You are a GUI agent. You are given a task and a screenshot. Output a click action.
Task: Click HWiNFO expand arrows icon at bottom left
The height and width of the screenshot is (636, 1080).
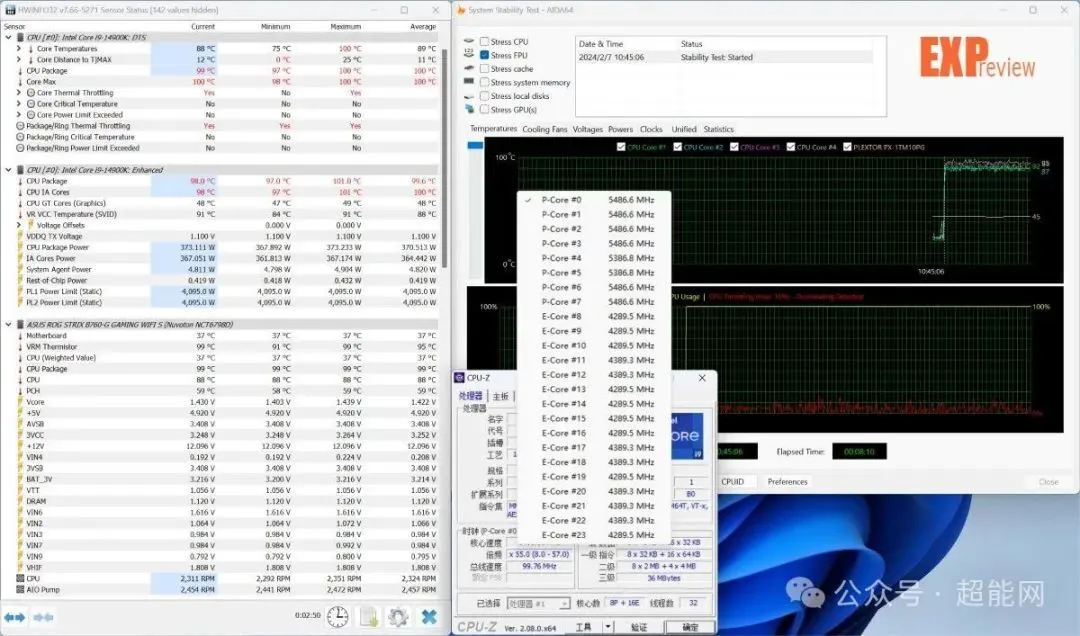click(x=14, y=617)
